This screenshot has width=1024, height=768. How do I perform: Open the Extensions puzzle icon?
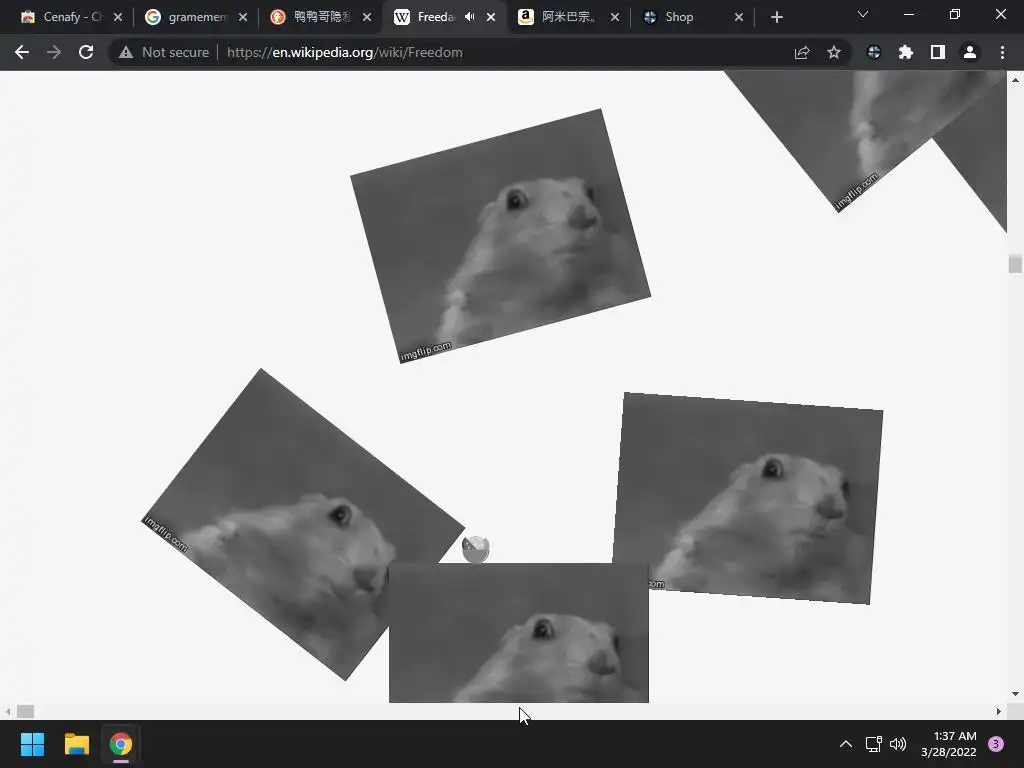click(906, 52)
